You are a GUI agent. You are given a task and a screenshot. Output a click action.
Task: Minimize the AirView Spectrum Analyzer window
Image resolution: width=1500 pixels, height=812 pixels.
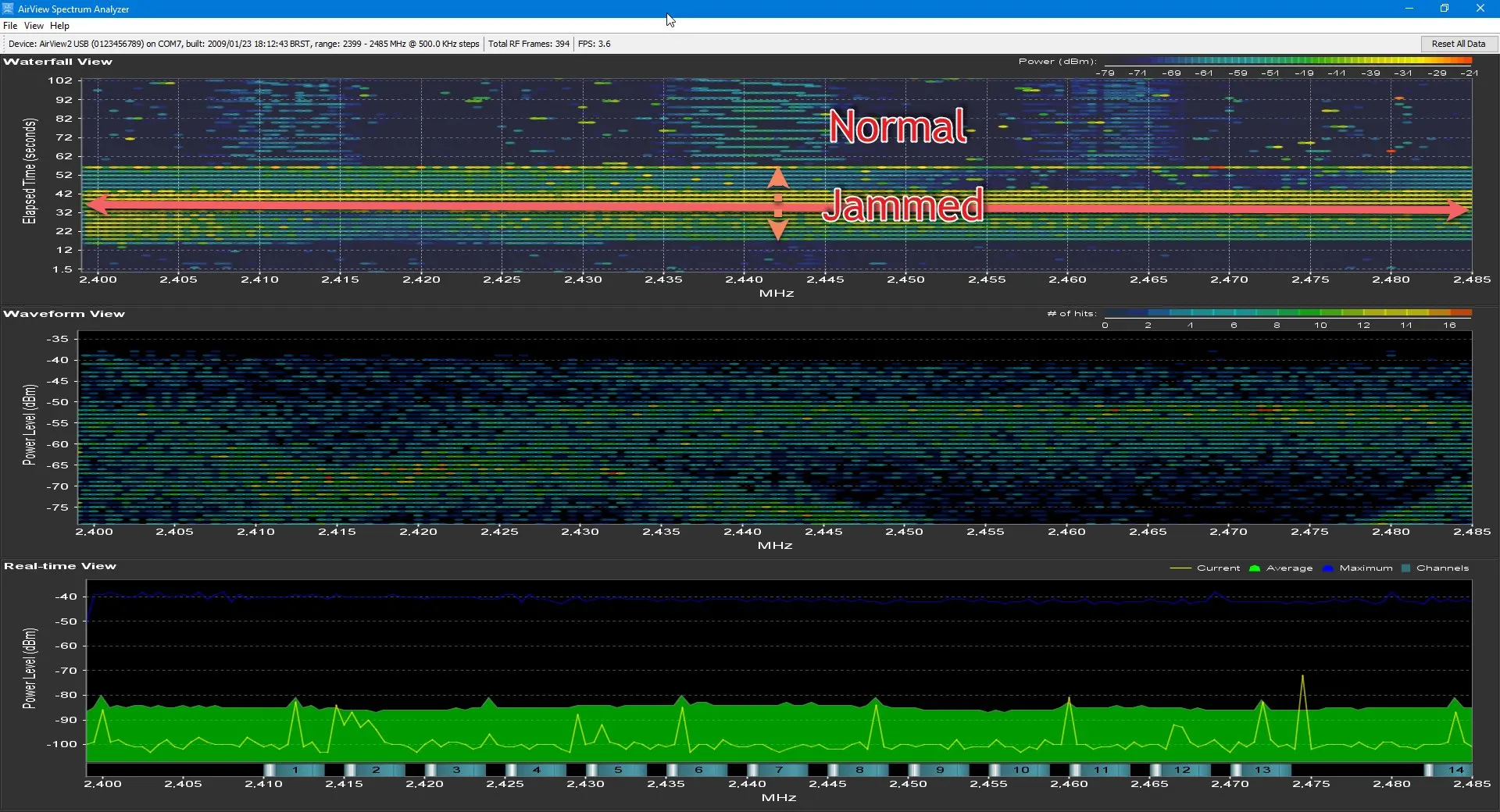click(1409, 9)
